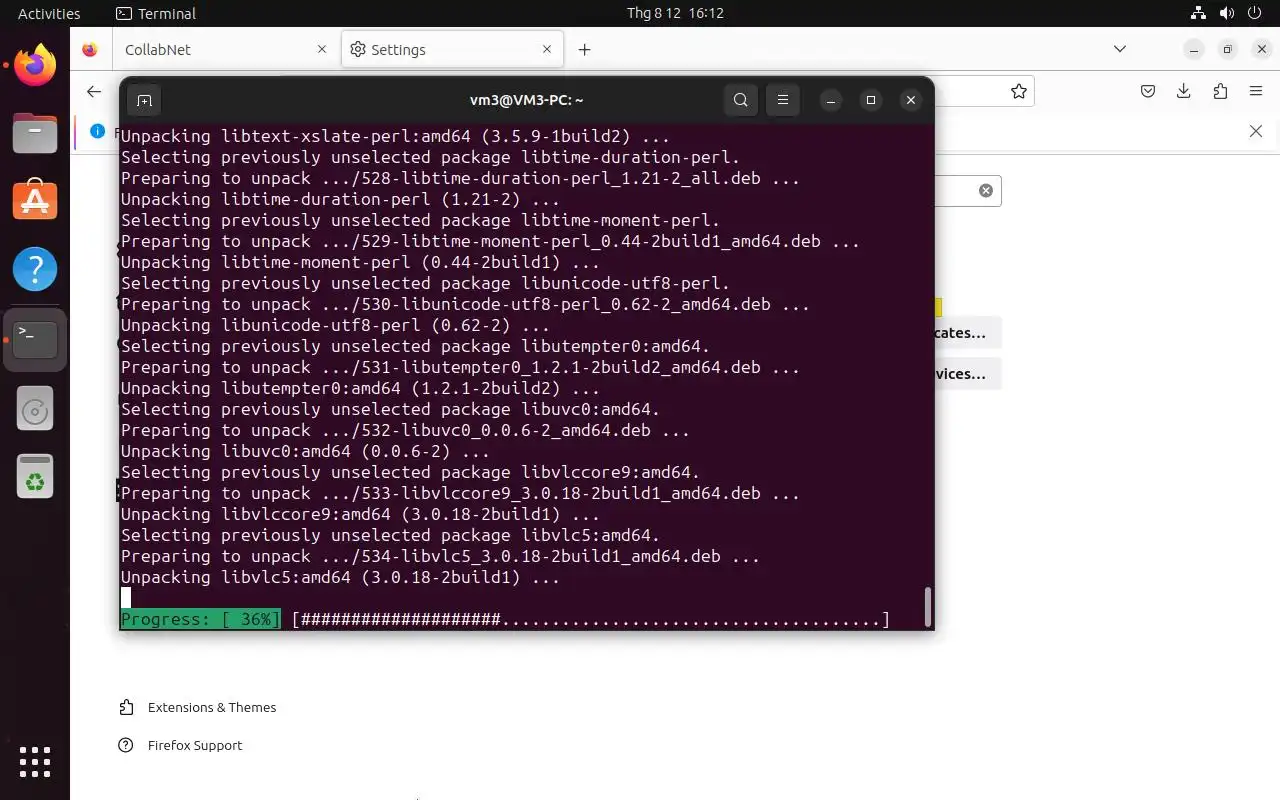Open Firefox application menu

pos(1256,91)
